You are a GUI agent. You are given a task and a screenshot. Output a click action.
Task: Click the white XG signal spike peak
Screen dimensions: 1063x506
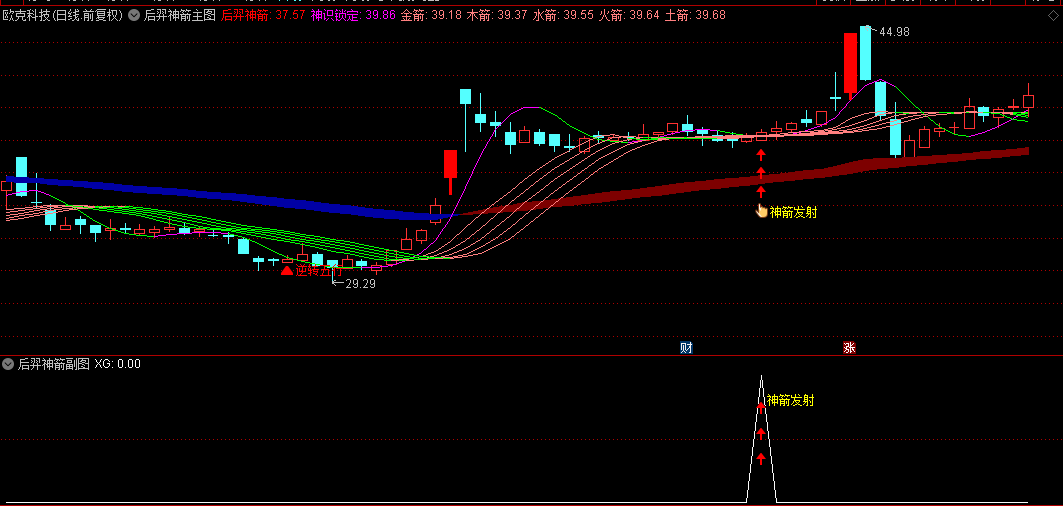pyautogui.click(x=761, y=377)
